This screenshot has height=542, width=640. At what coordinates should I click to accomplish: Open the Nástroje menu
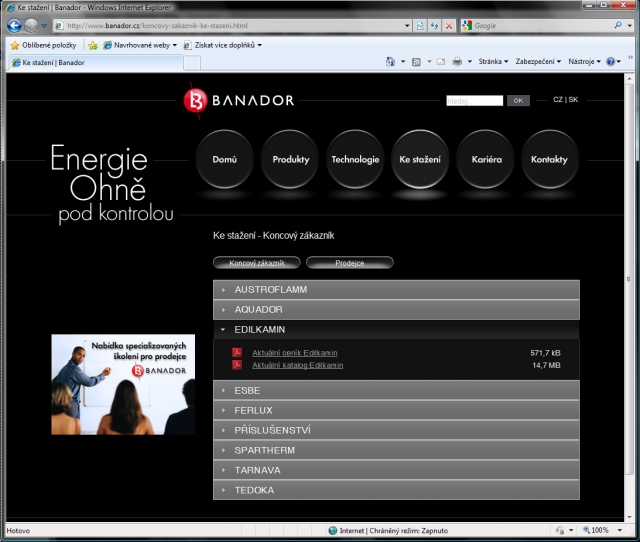(584, 62)
